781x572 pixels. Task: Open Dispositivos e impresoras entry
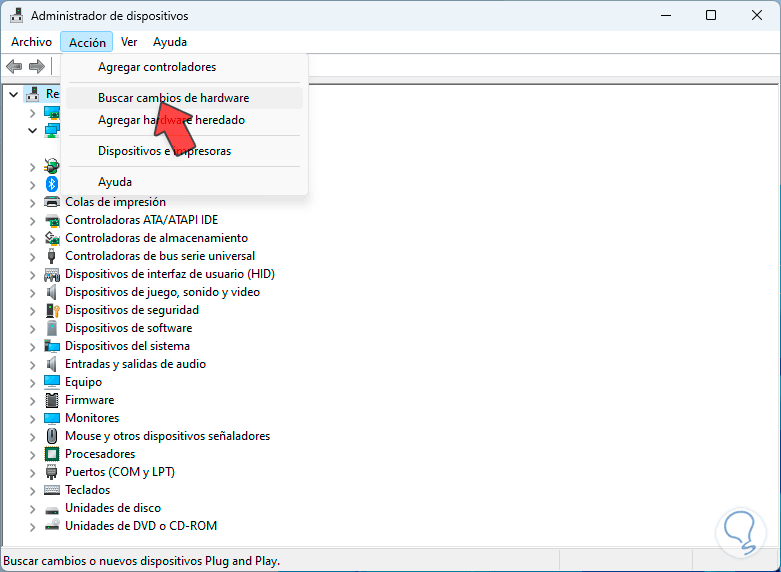(x=184, y=151)
